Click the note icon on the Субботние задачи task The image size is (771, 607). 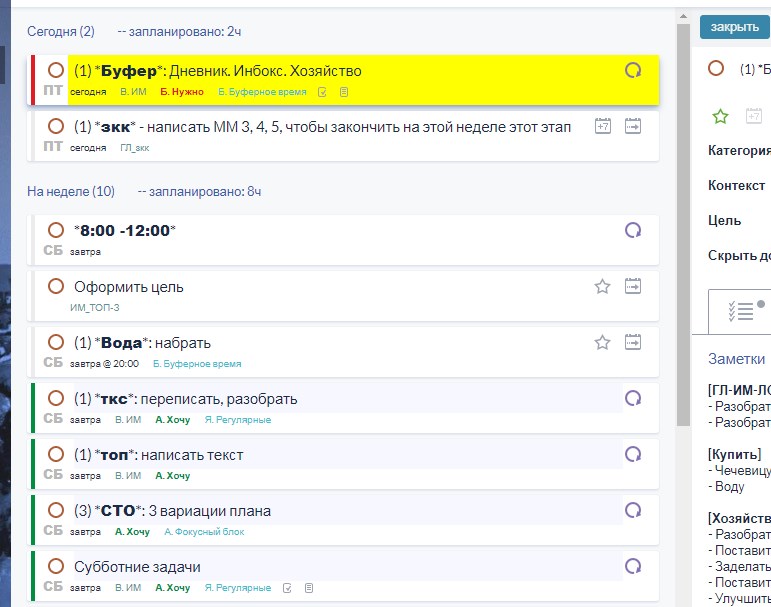pyautogui.click(x=309, y=588)
